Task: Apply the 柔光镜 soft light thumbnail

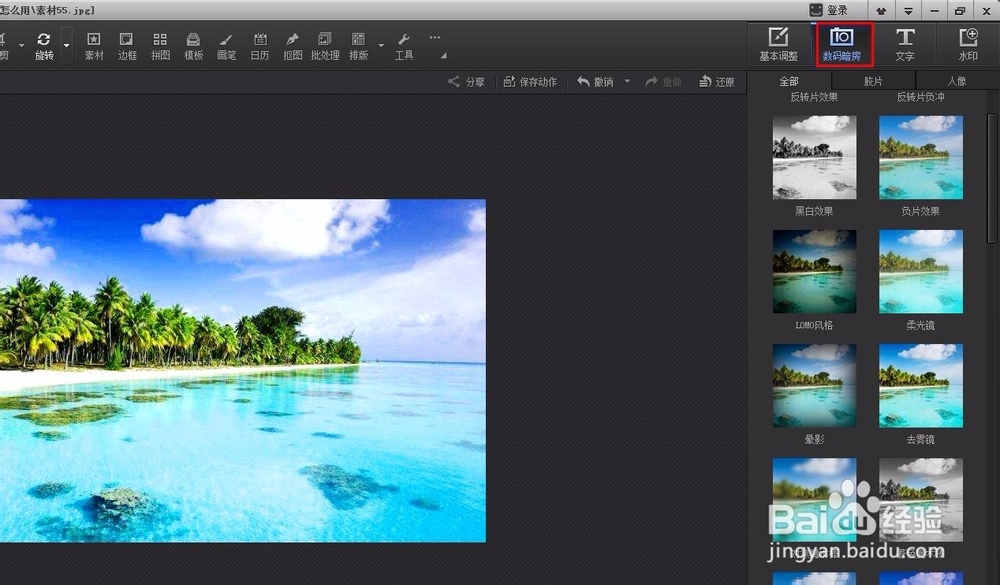Action: point(921,271)
